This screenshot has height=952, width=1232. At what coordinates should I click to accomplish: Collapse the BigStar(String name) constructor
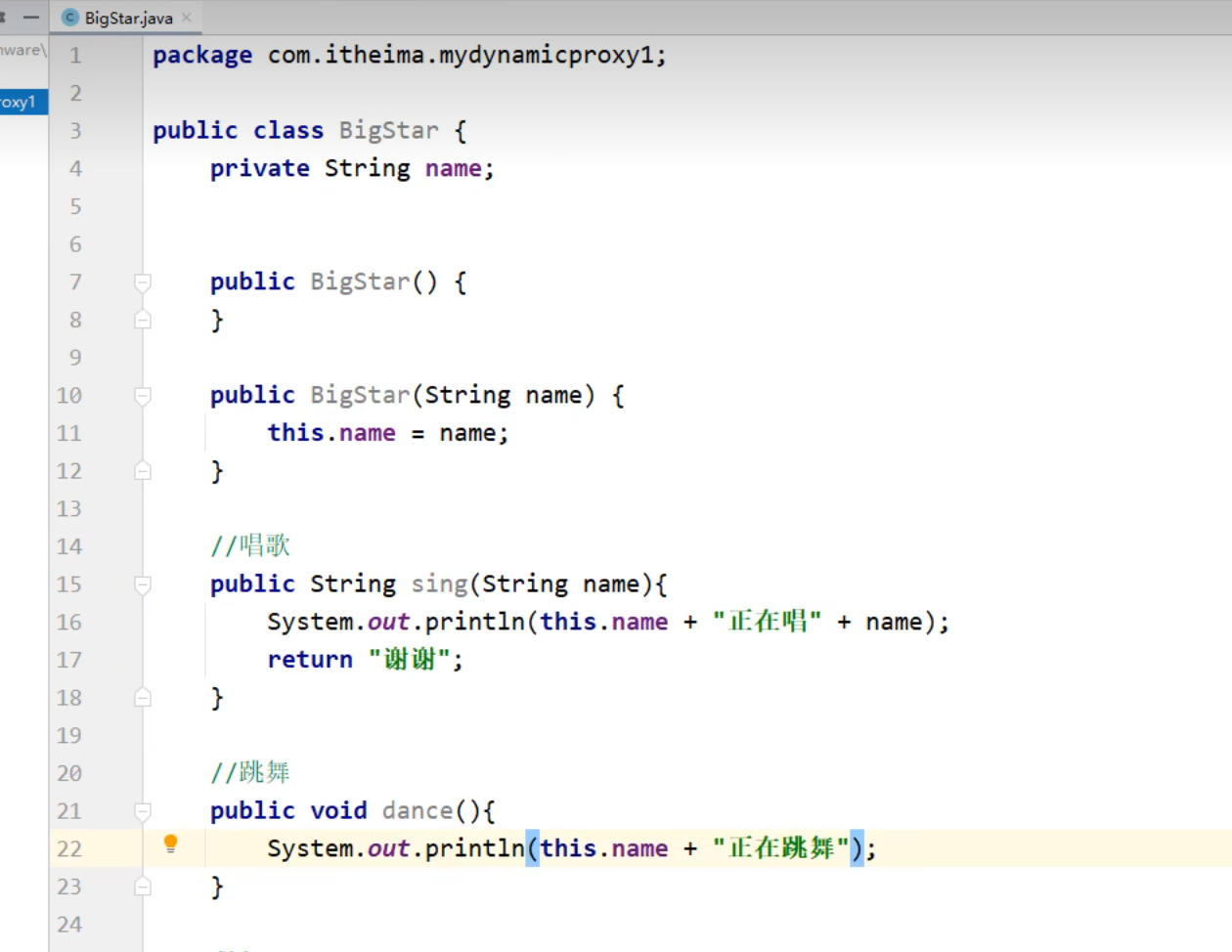point(143,396)
